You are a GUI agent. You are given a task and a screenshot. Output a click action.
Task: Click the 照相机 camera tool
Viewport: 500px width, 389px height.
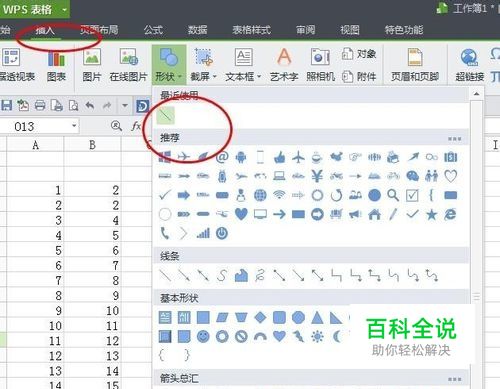320,65
